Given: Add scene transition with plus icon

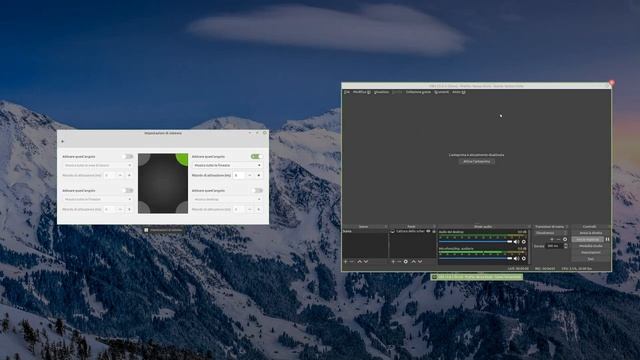Looking at the screenshot, I should pyautogui.click(x=552, y=240).
